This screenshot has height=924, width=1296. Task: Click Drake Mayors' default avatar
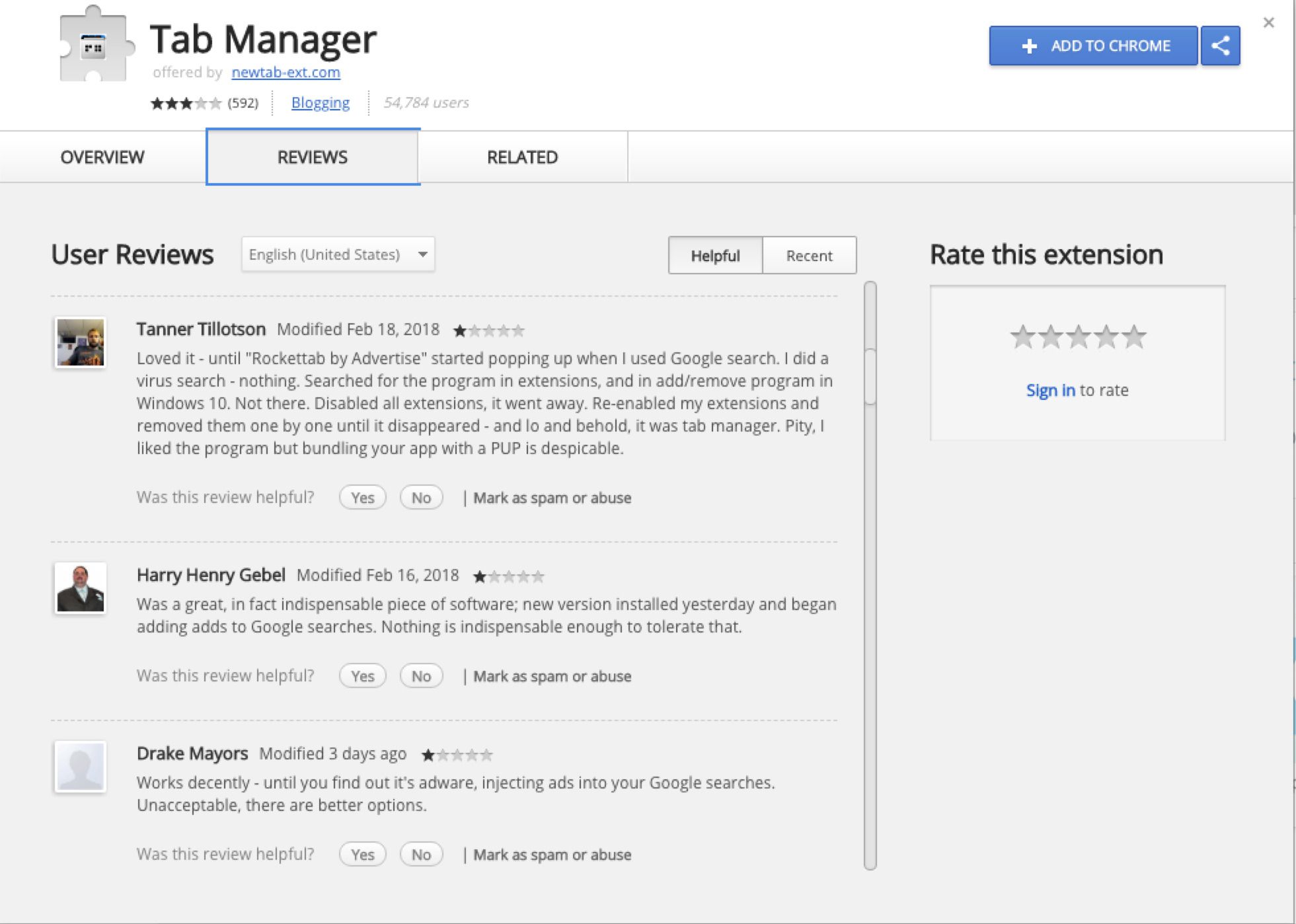click(80, 766)
